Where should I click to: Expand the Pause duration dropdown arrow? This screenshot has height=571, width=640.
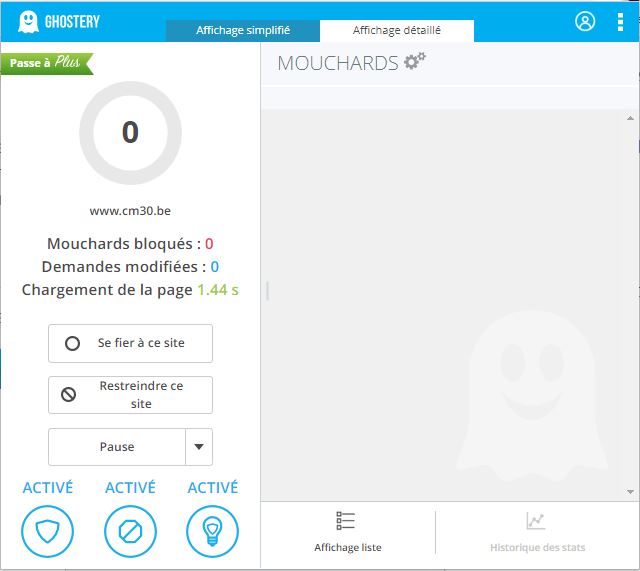pyautogui.click(x=199, y=447)
